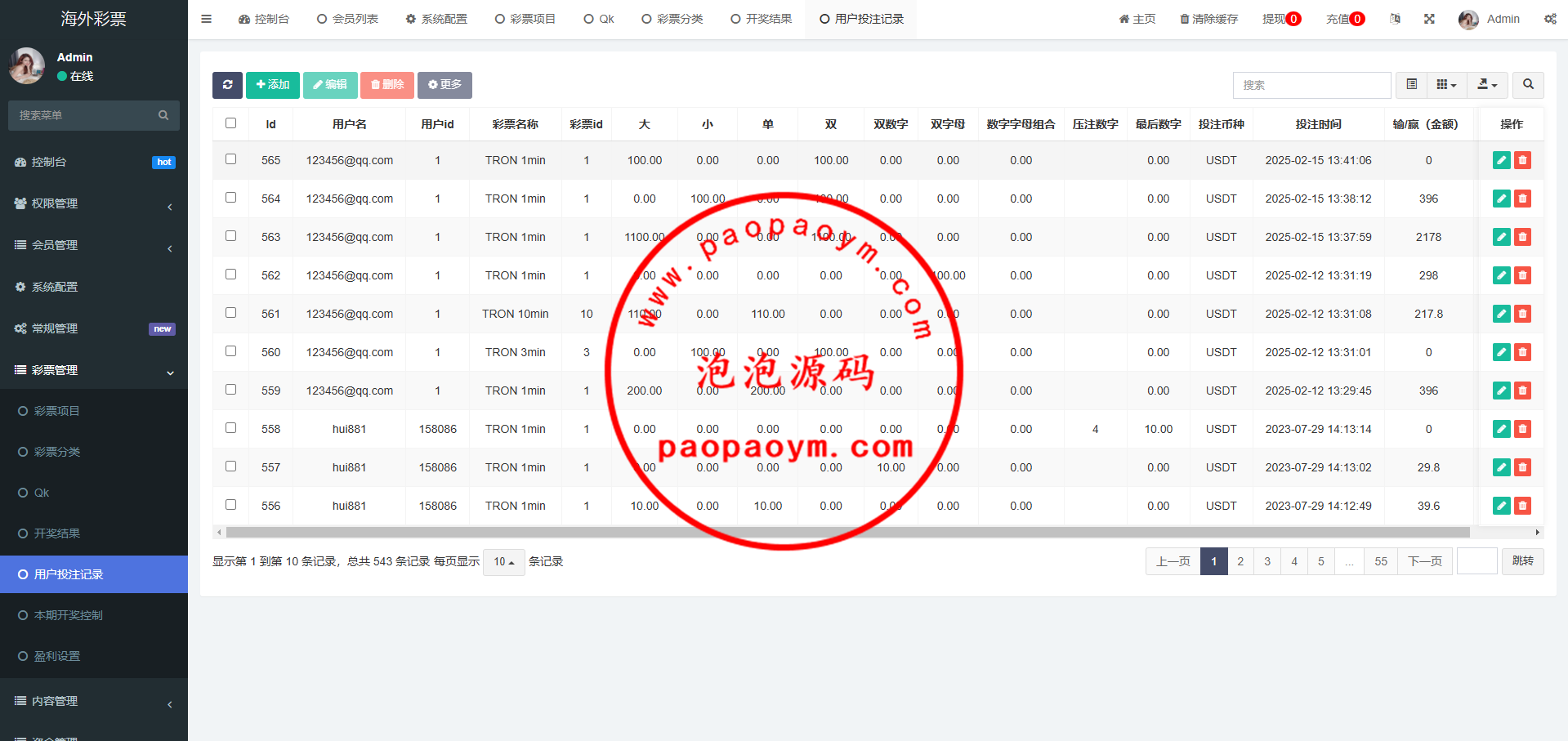Open the page size 10 dropdown
The image size is (1568, 741).
pos(503,562)
